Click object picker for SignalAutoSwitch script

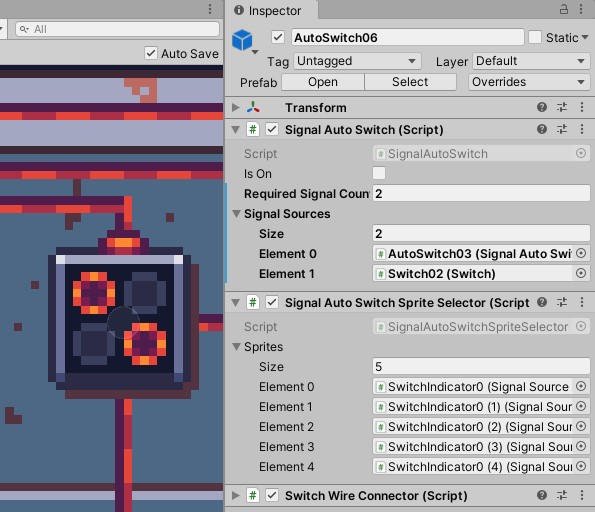pyautogui.click(x=581, y=153)
